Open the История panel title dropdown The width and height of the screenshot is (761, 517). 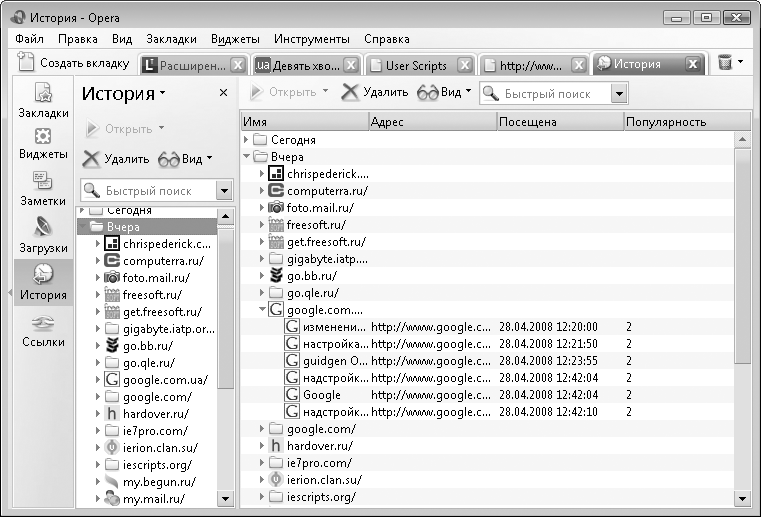123,93
